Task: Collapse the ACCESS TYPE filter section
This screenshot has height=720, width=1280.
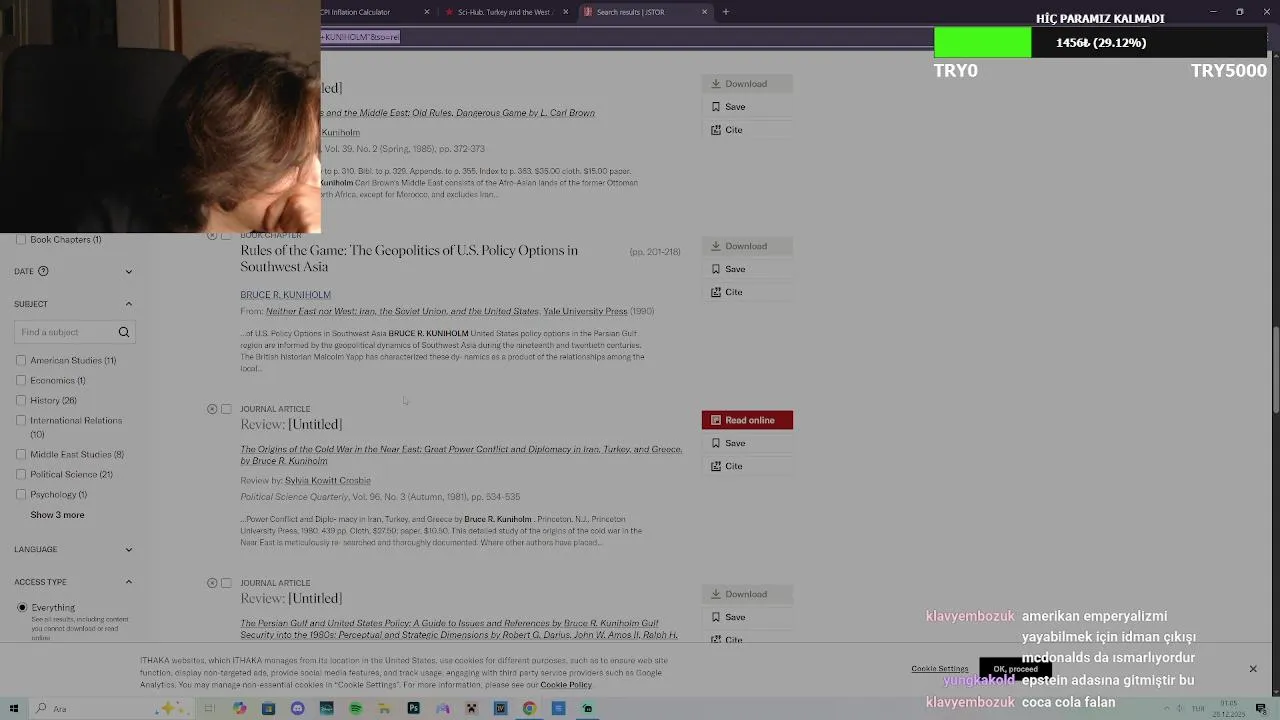Action: pos(128,582)
